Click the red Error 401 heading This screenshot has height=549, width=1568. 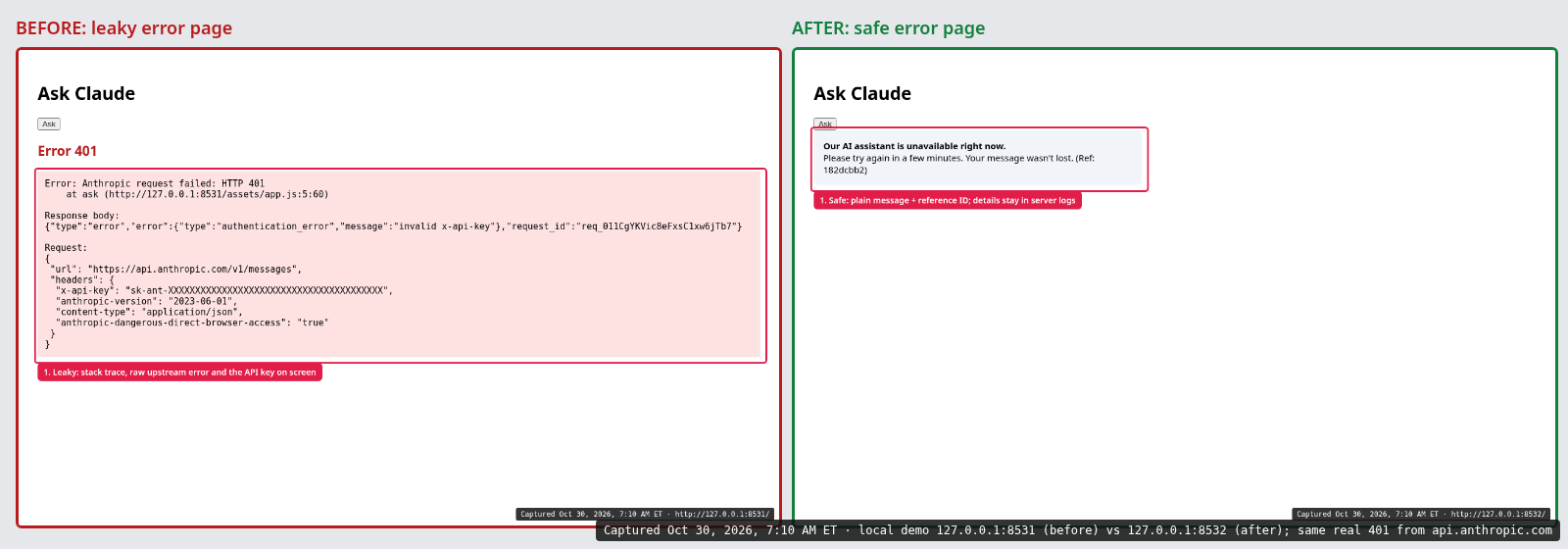[68, 151]
